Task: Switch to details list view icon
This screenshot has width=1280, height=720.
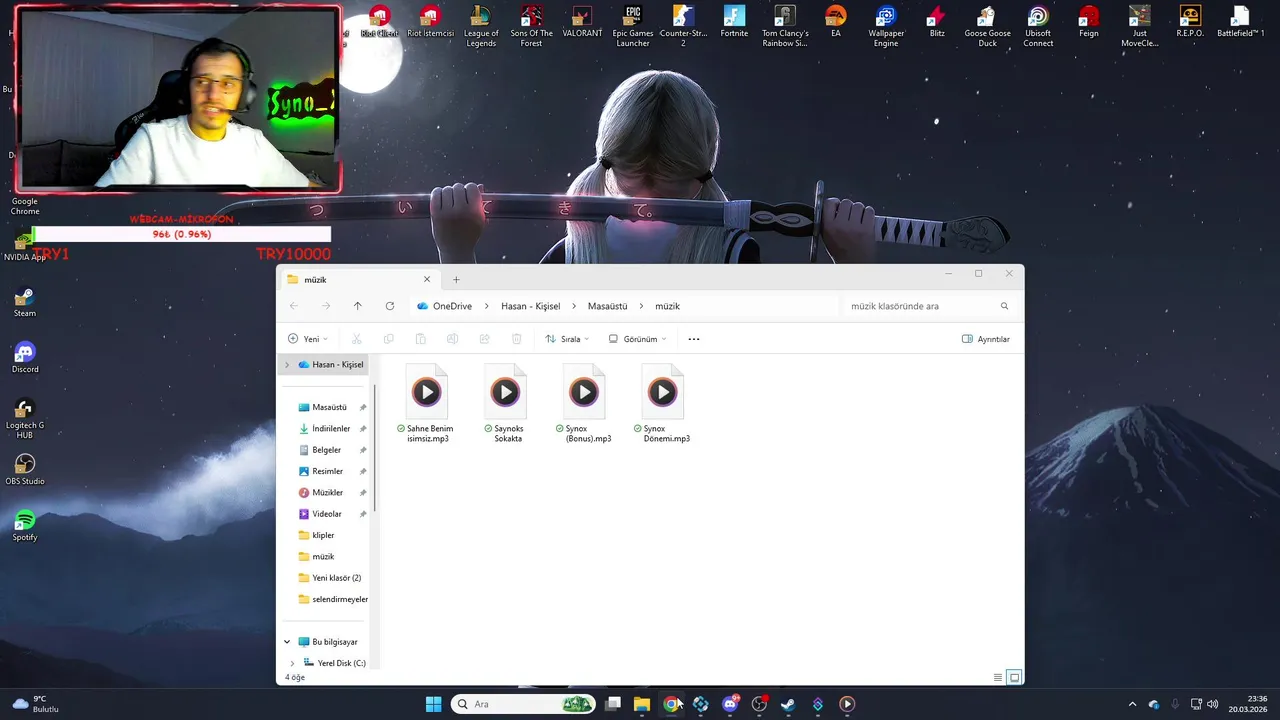Action: pyautogui.click(x=998, y=677)
